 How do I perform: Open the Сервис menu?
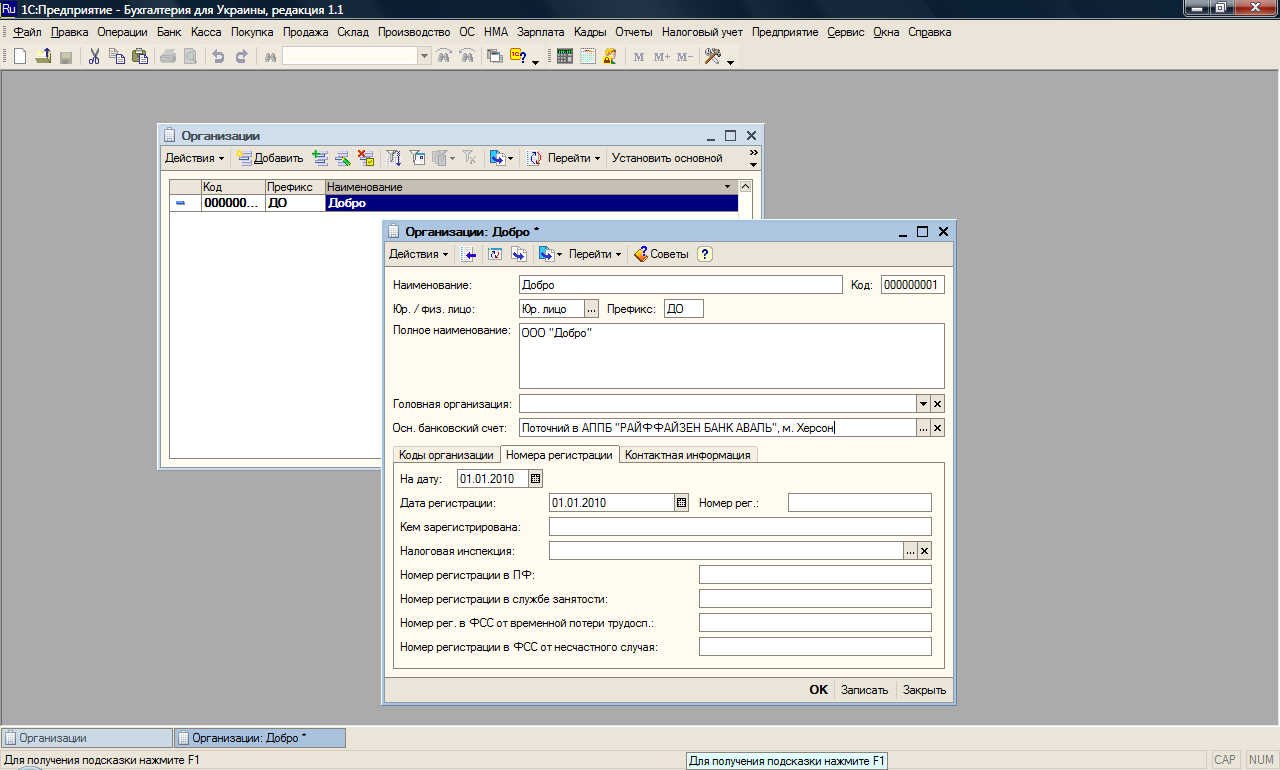click(x=846, y=32)
